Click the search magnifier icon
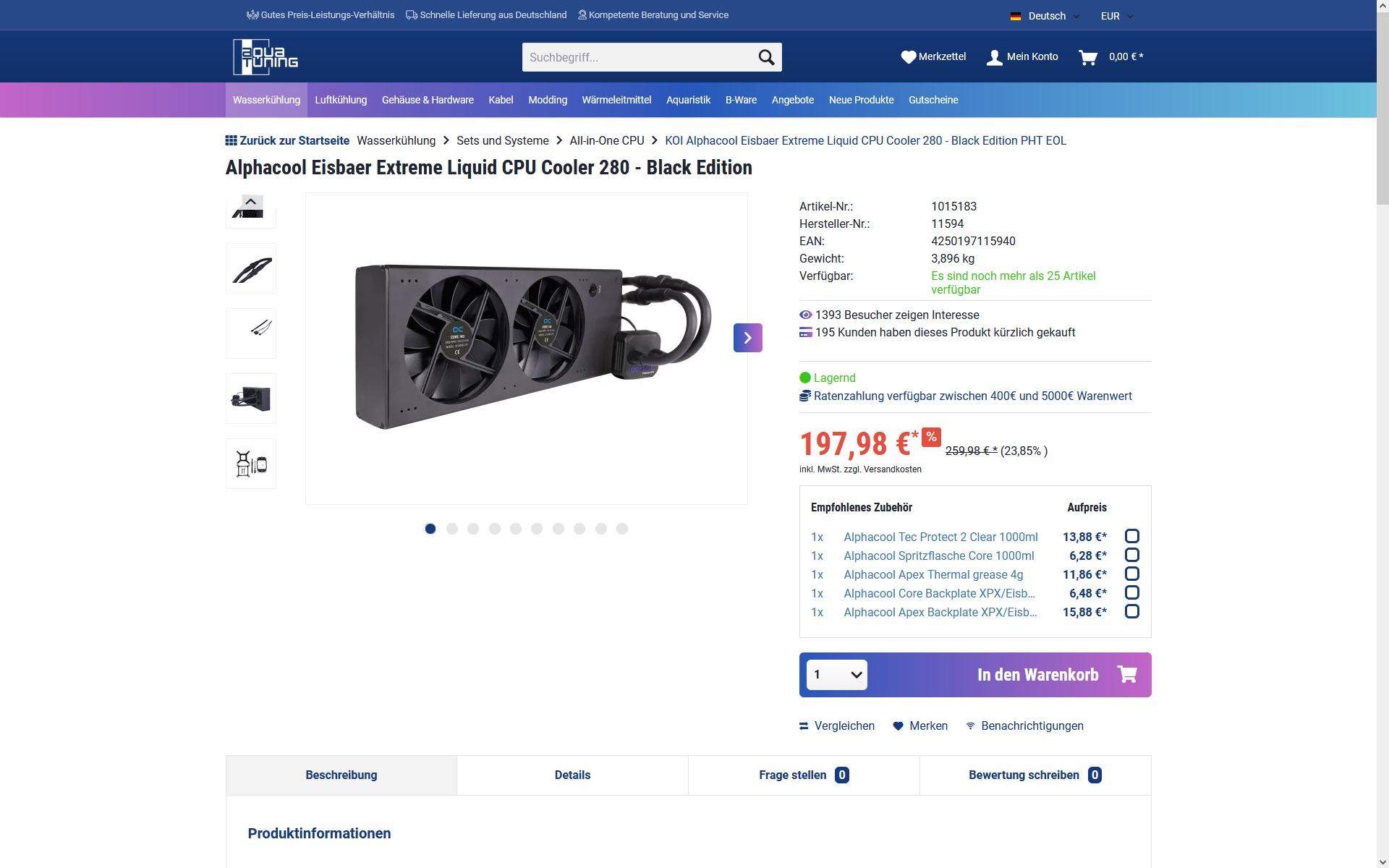1389x868 pixels. pos(766,57)
